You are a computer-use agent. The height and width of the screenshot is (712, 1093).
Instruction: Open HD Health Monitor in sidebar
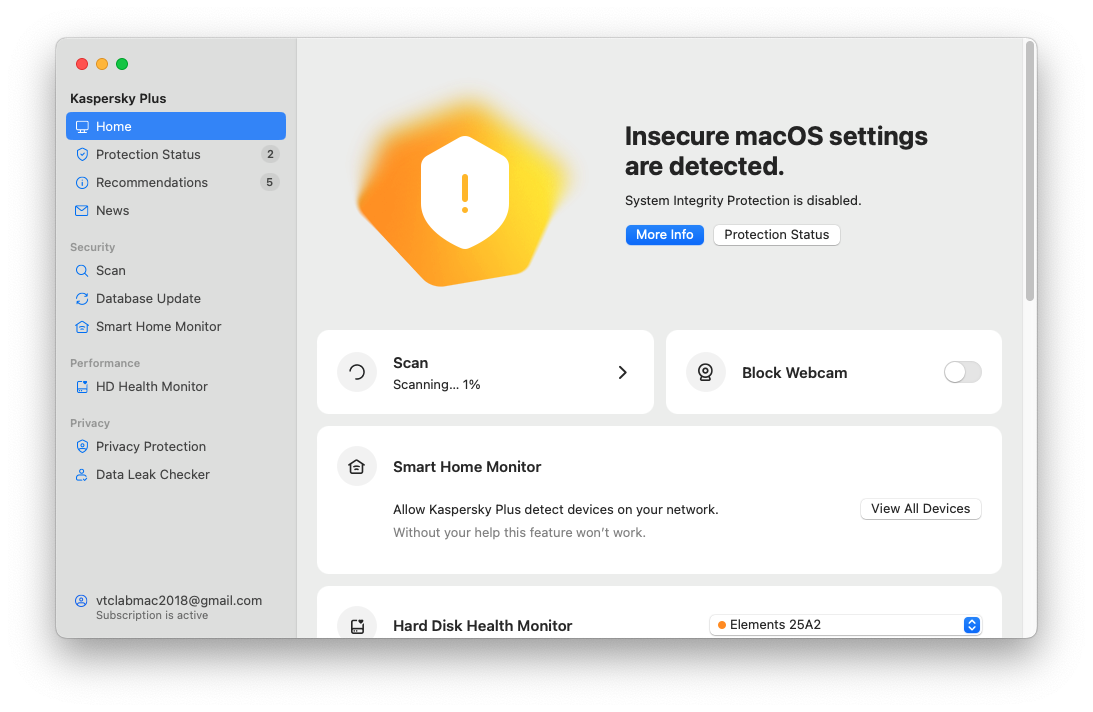(x=151, y=387)
